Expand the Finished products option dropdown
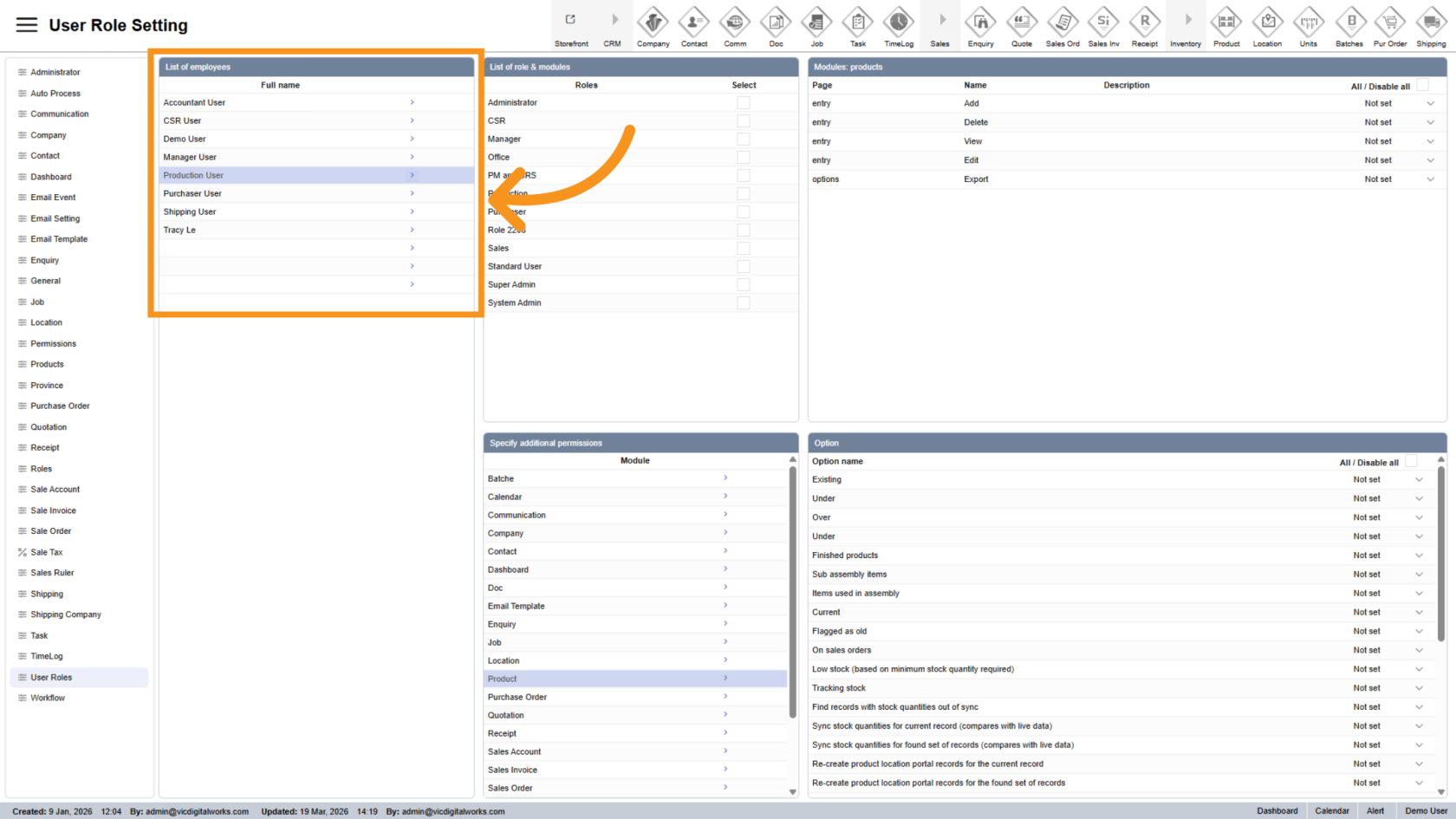Screen dimensions: 1456x819 [x=1419, y=556]
